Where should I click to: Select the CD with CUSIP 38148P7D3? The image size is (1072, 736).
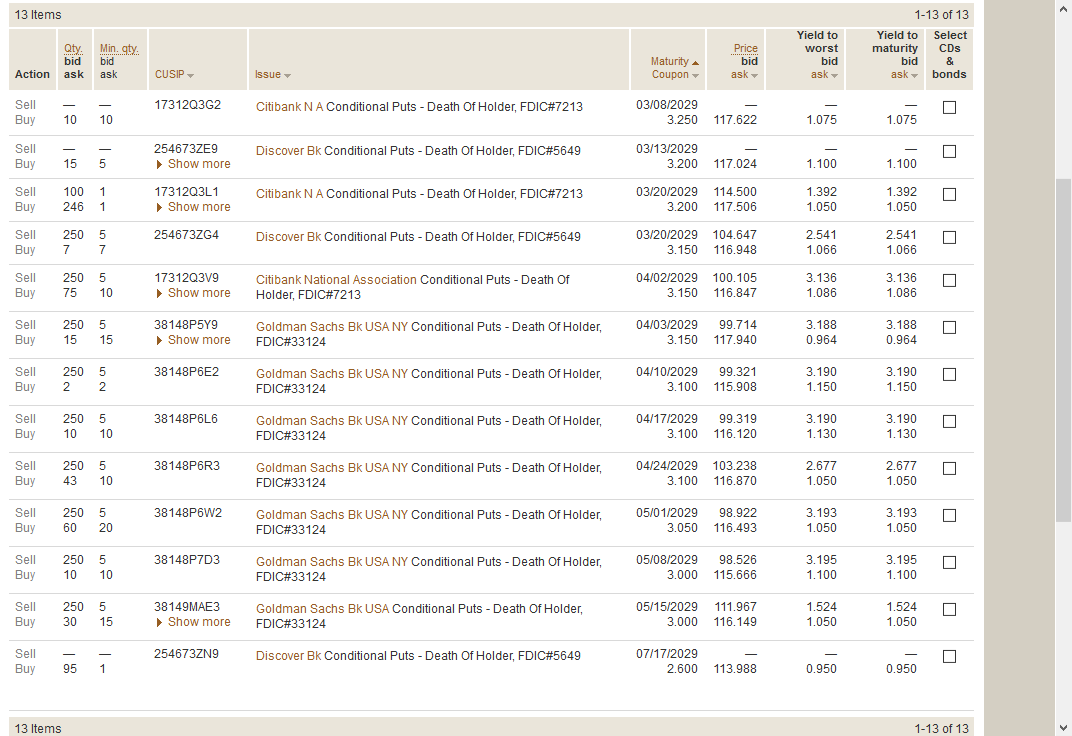tap(949, 562)
